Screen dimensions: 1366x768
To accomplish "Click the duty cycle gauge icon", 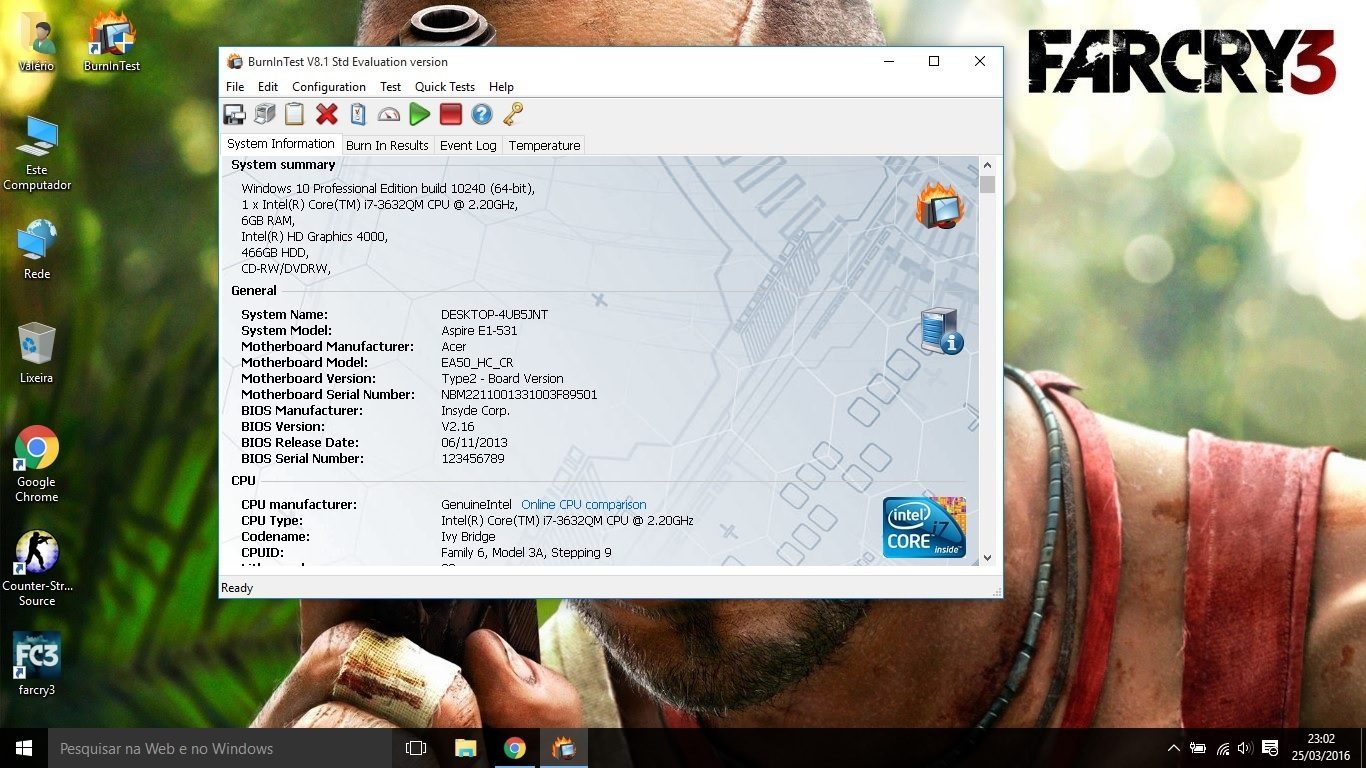I will point(389,114).
